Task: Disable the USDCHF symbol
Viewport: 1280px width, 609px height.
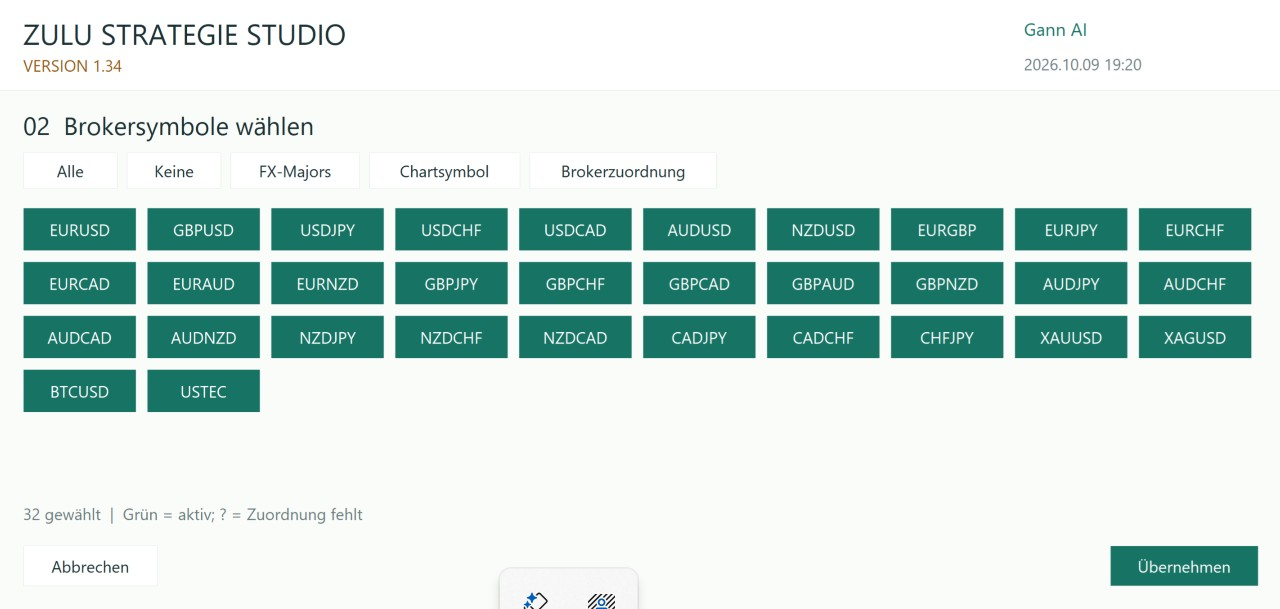Action: (452, 230)
